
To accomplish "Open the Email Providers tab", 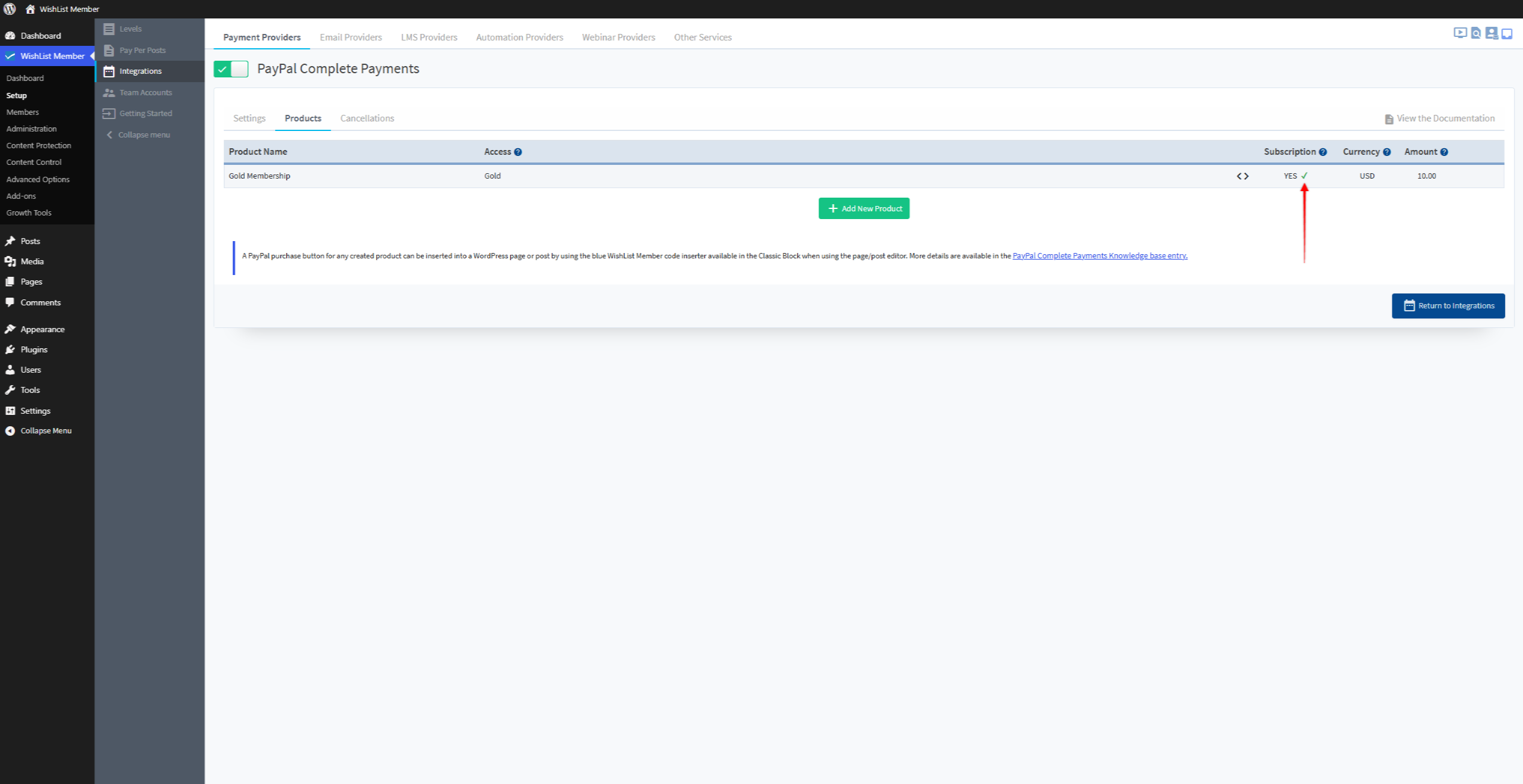I will coord(351,37).
